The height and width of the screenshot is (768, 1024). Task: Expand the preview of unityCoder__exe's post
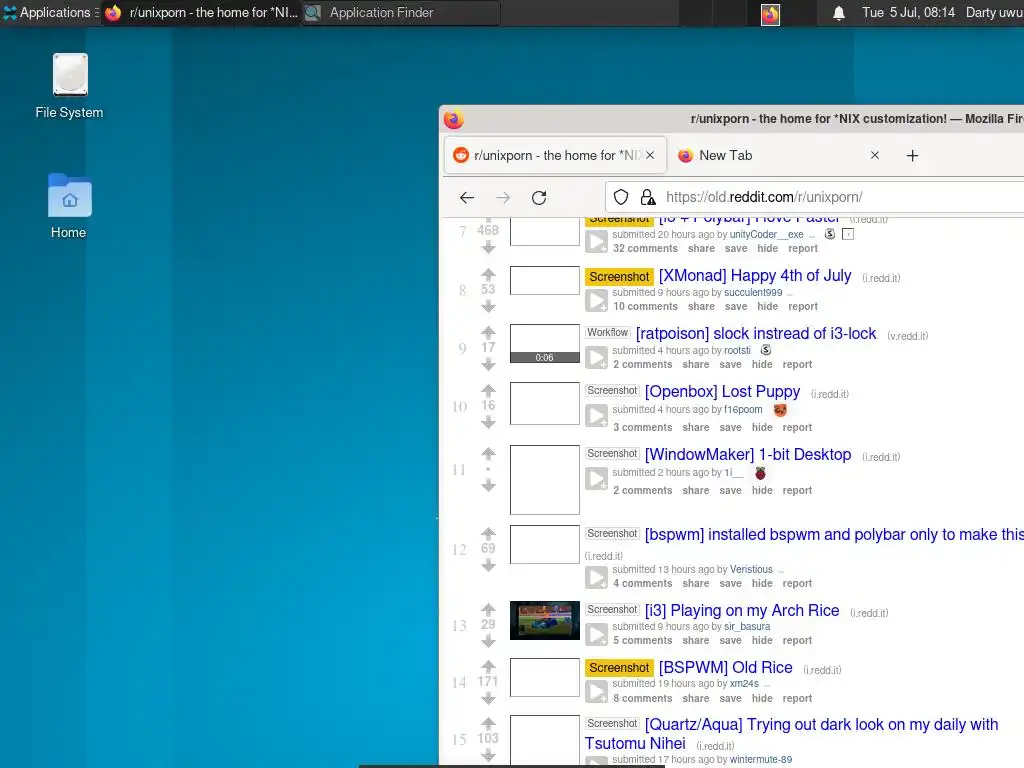596,242
